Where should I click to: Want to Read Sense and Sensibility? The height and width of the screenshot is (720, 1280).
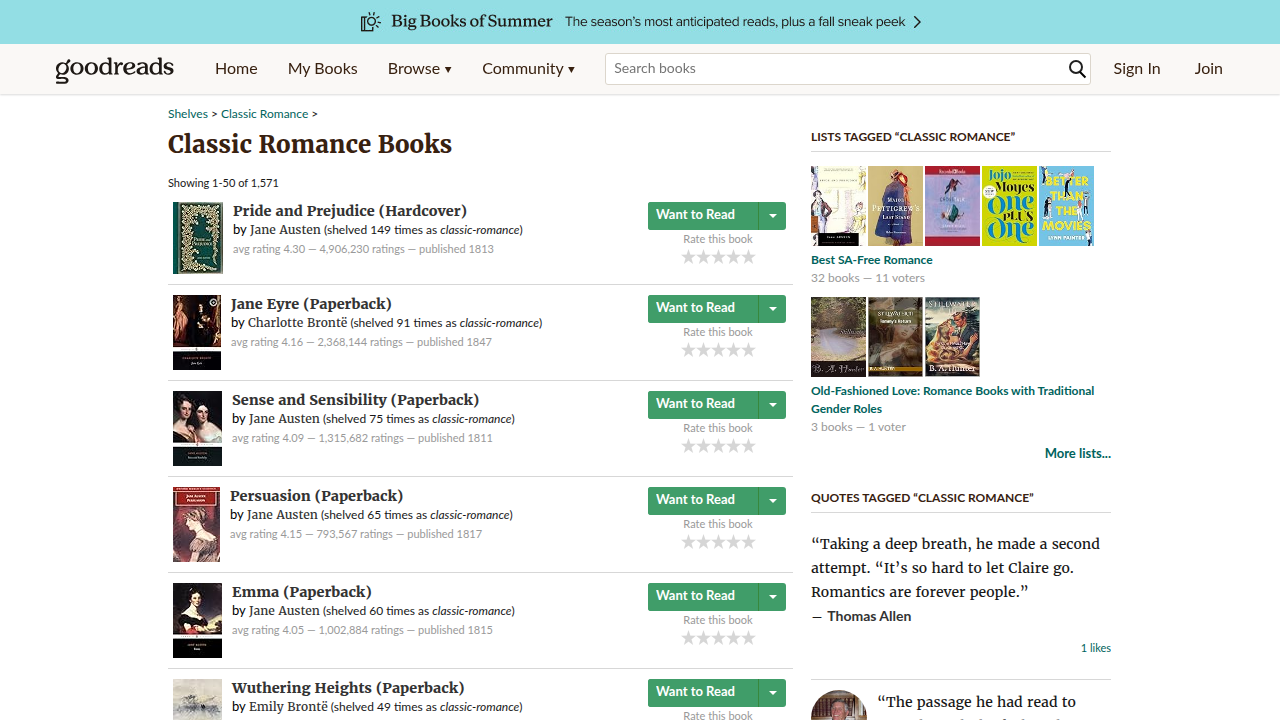point(703,404)
